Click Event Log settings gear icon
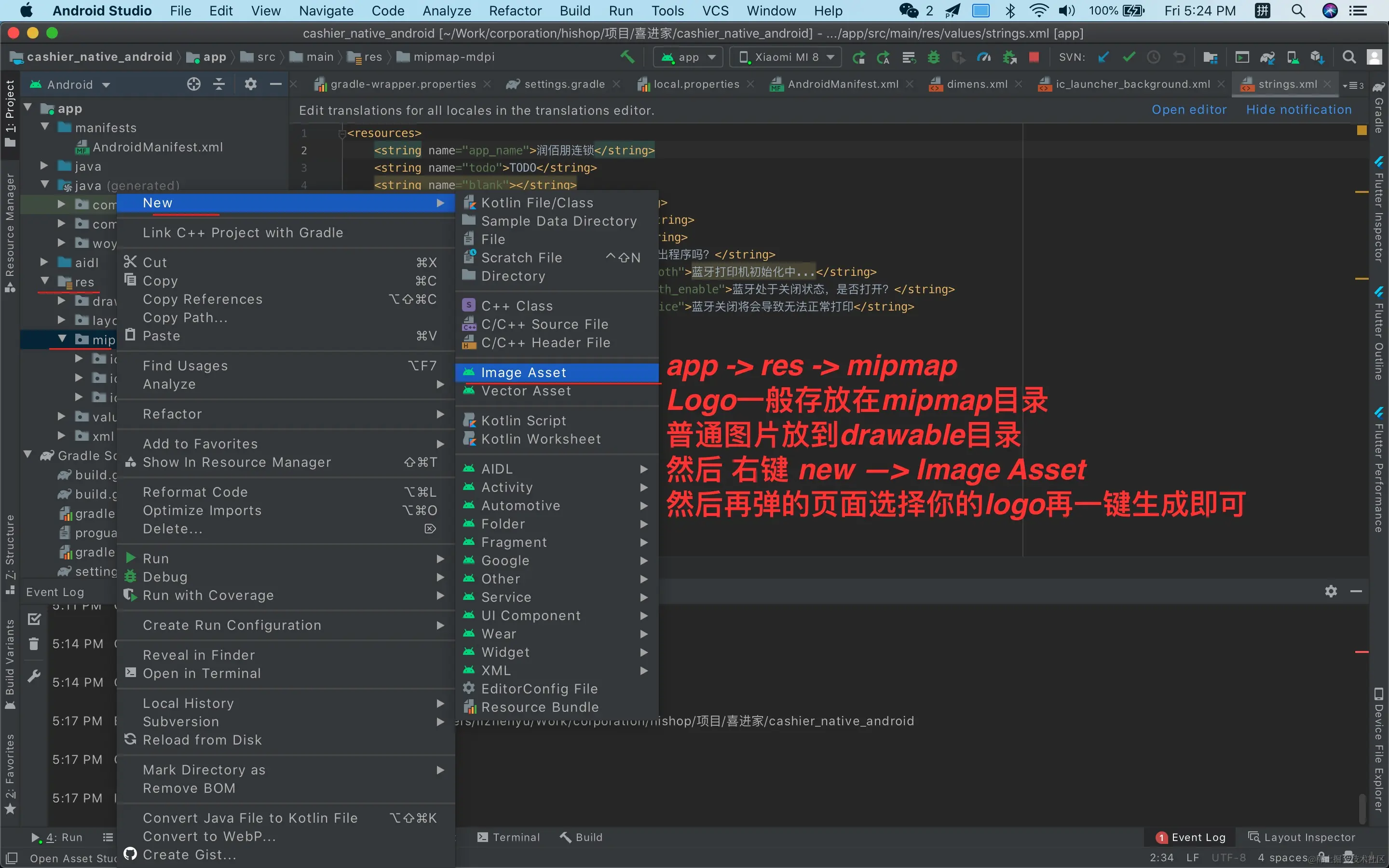Image resolution: width=1389 pixels, height=868 pixels. click(1331, 591)
